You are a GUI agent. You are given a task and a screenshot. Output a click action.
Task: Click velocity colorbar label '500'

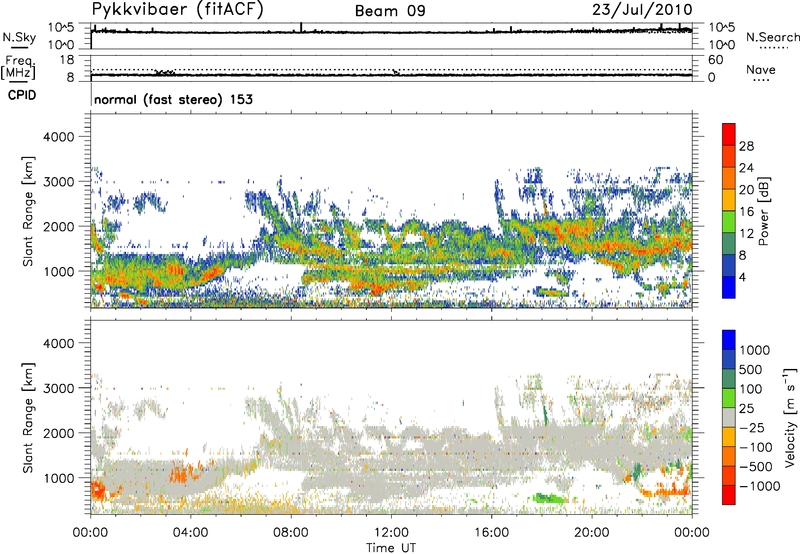(x=751, y=369)
